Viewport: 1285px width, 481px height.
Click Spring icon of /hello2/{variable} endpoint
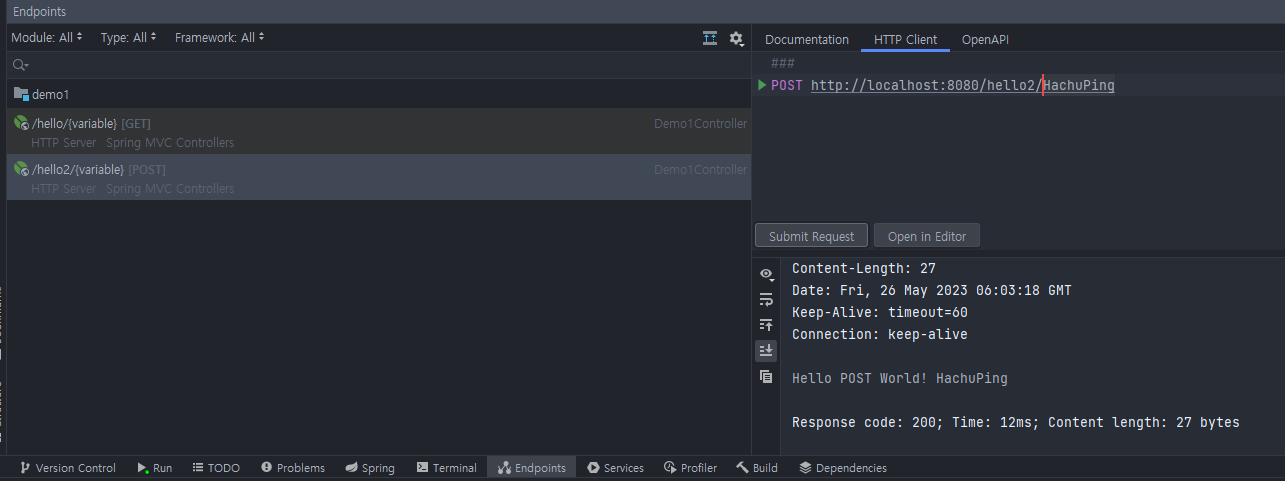21,169
